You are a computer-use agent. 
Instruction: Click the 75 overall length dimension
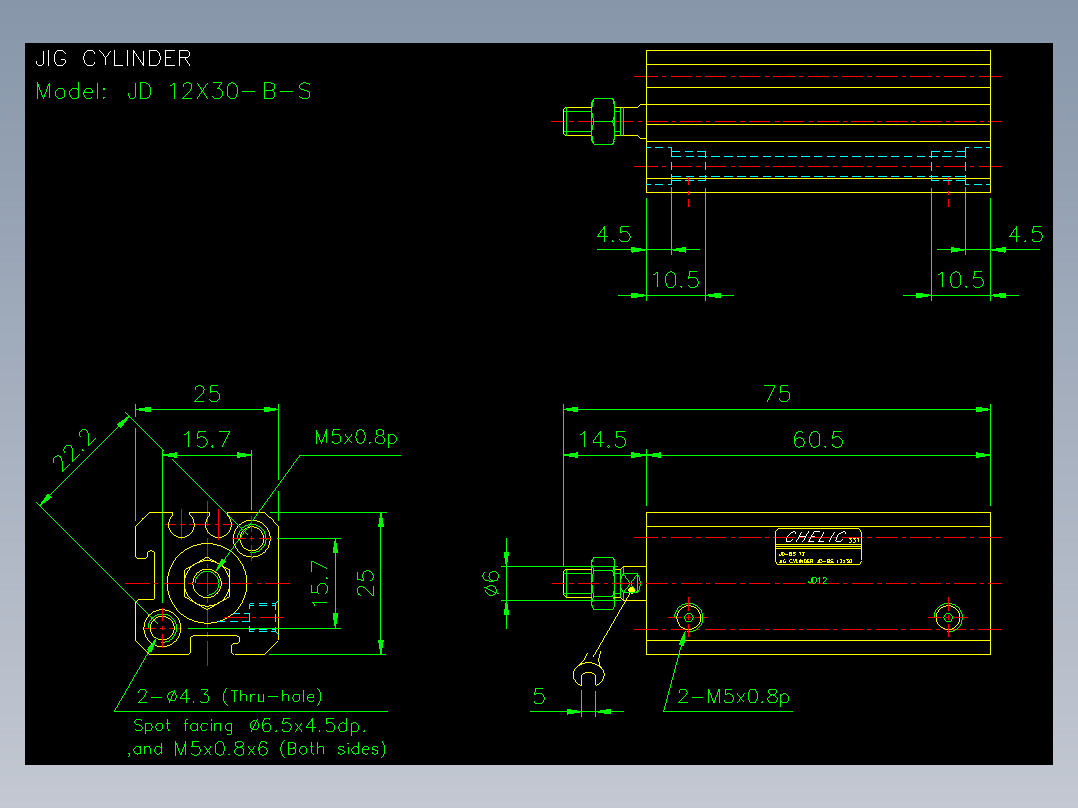click(777, 394)
